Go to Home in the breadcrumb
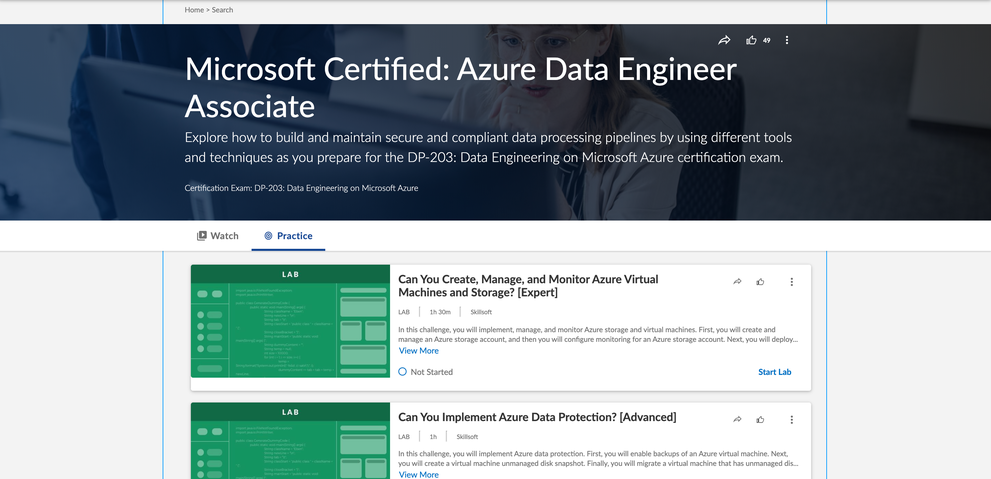The image size is (991, 479). click(x=194, y=10)
